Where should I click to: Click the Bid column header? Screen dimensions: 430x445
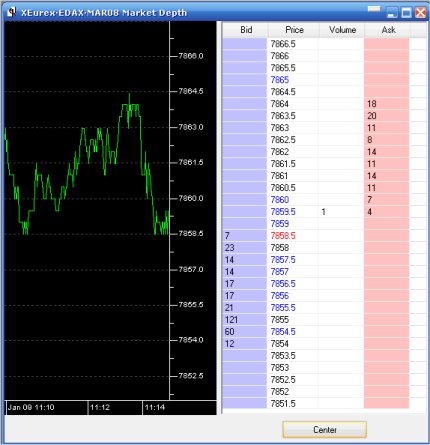(x=246, y=30)
